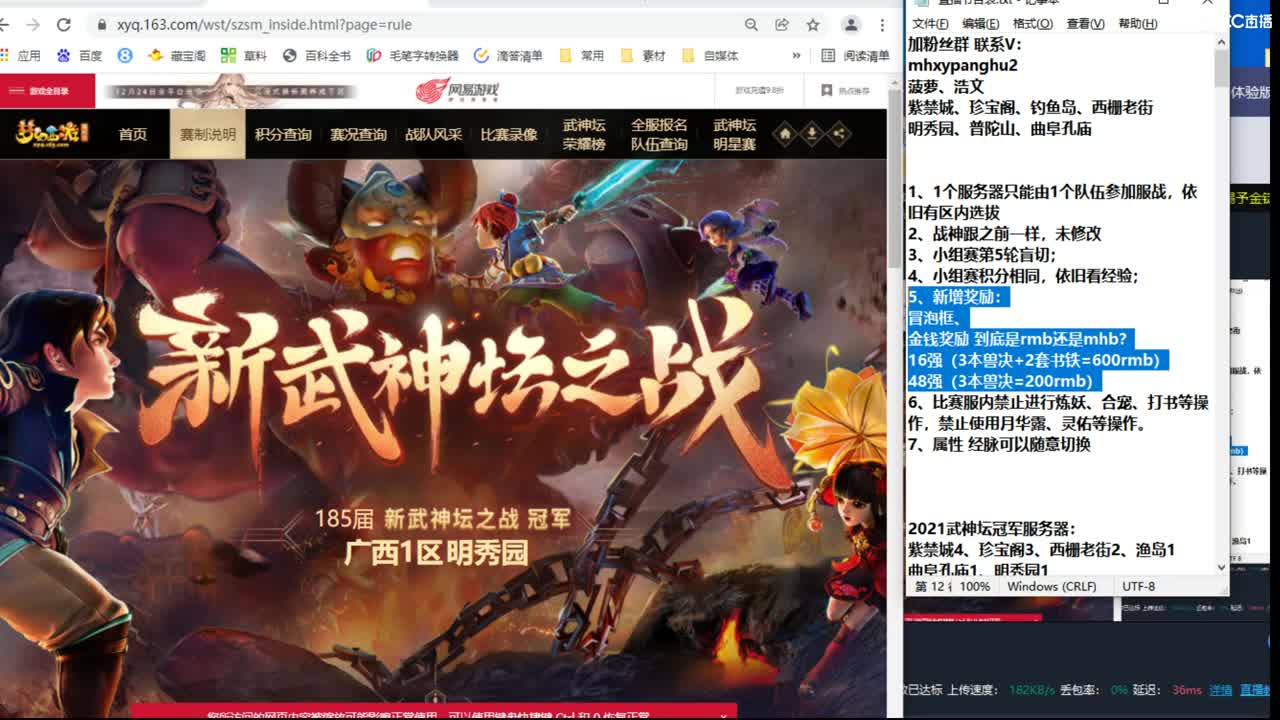Click the home diamond icon in nav bar
This screenshot has width=1280, height=720.
point(785,133)
